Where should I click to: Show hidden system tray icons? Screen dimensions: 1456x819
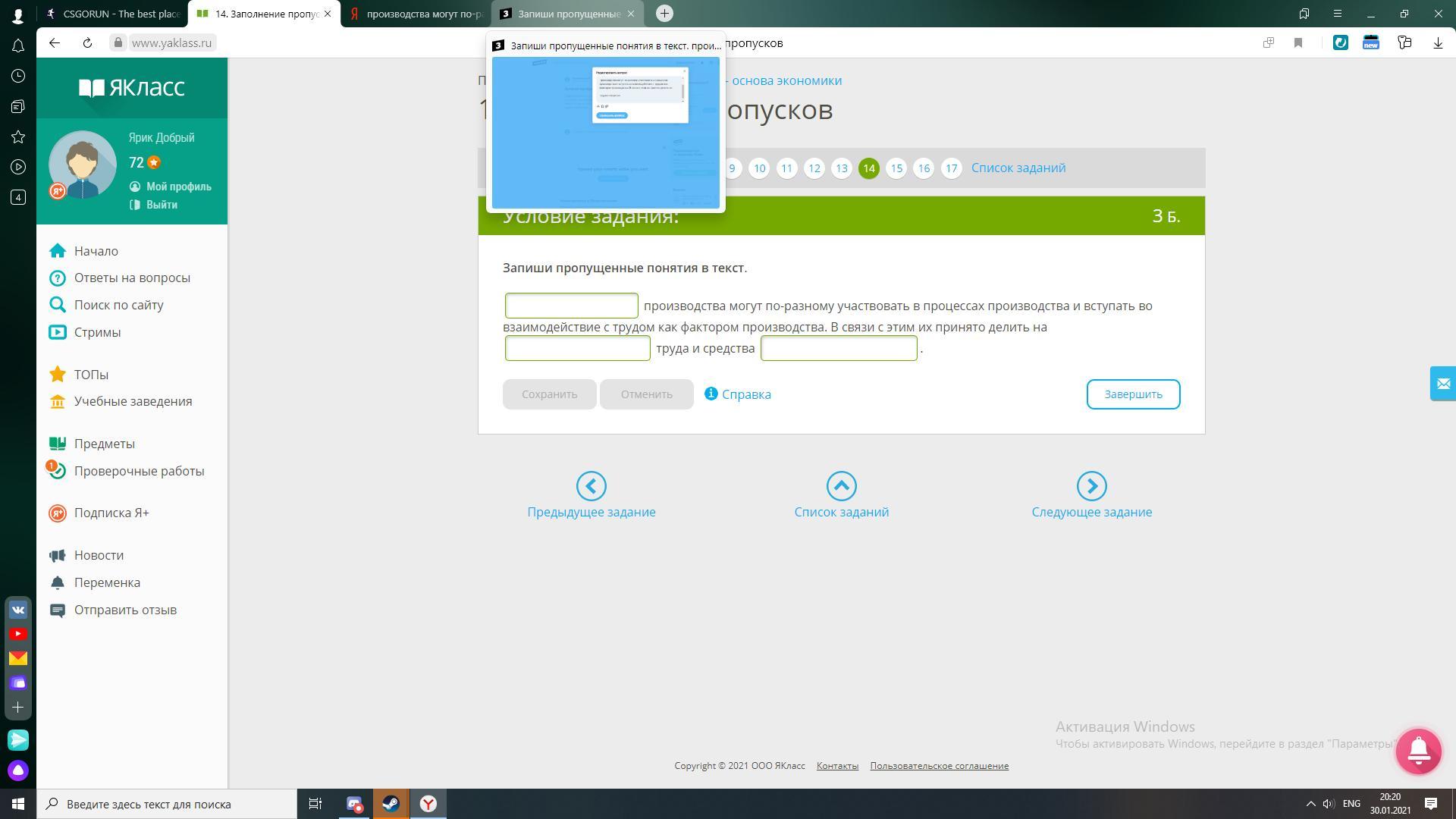1310,804
